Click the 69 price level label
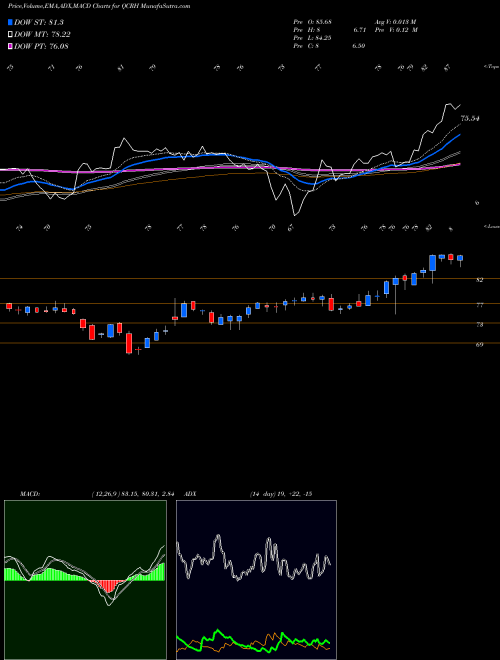 (479, 344)
